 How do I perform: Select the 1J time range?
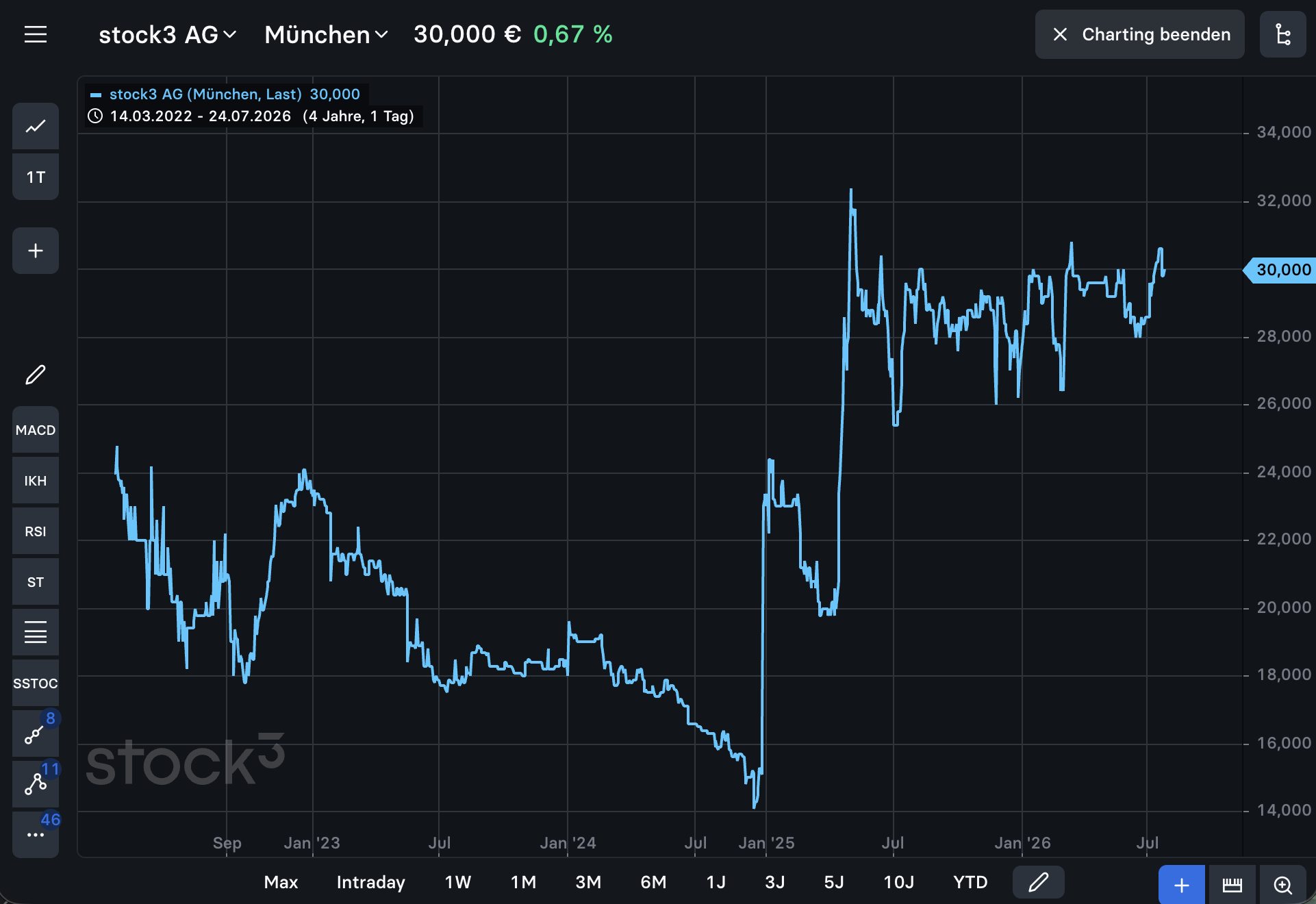(x=716, y=882)
